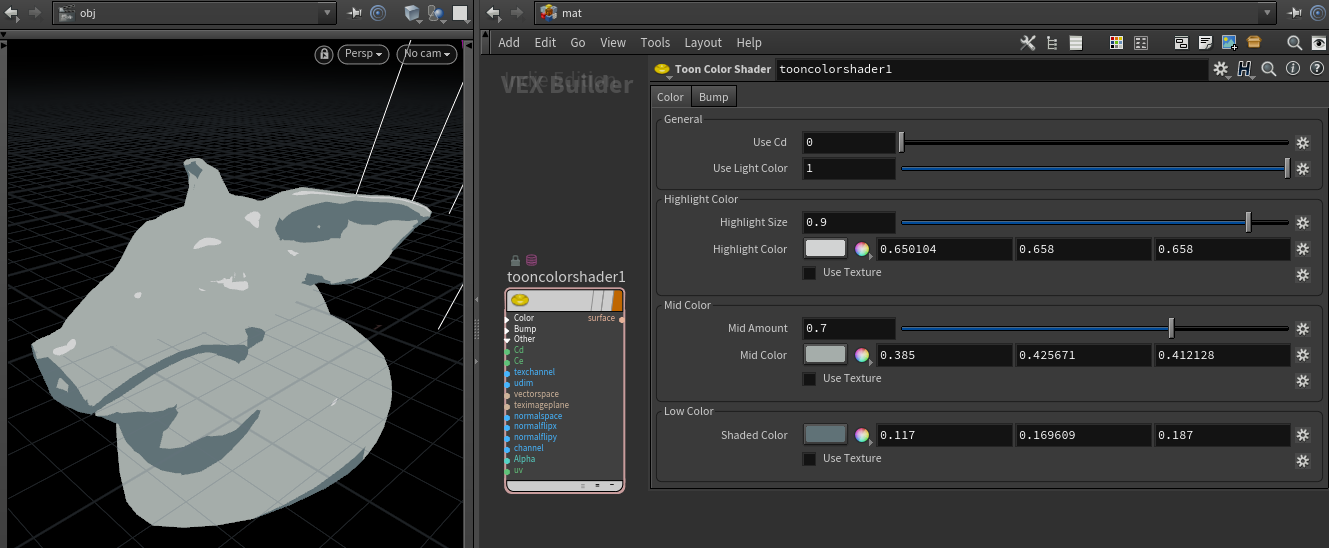The image size is (1329, 548).
Task: Select the tooncolorshader1 node header
Action: [x=565, y=300]
